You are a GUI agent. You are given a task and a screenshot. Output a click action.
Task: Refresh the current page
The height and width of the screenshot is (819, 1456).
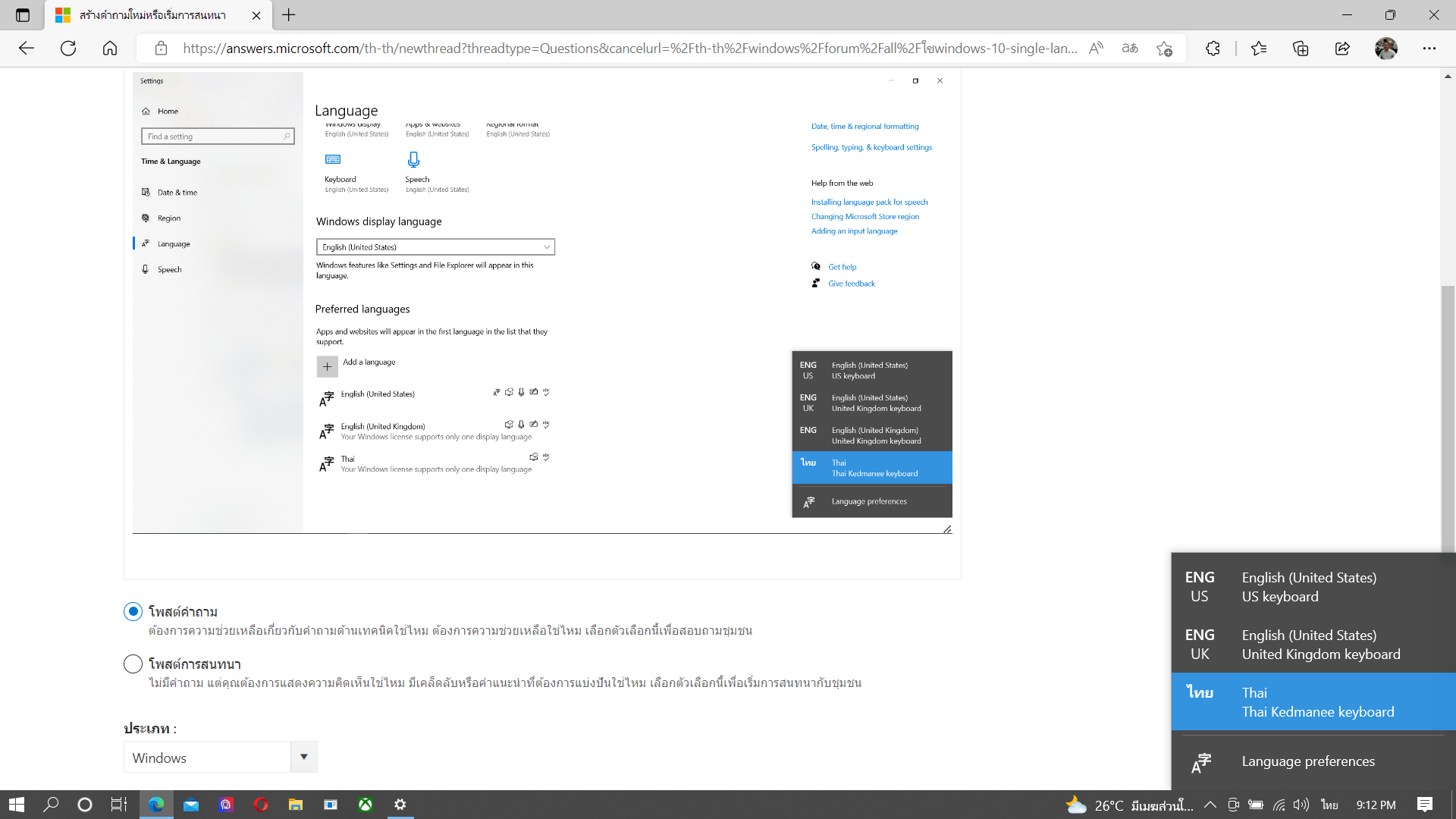(x=68, y=49)
